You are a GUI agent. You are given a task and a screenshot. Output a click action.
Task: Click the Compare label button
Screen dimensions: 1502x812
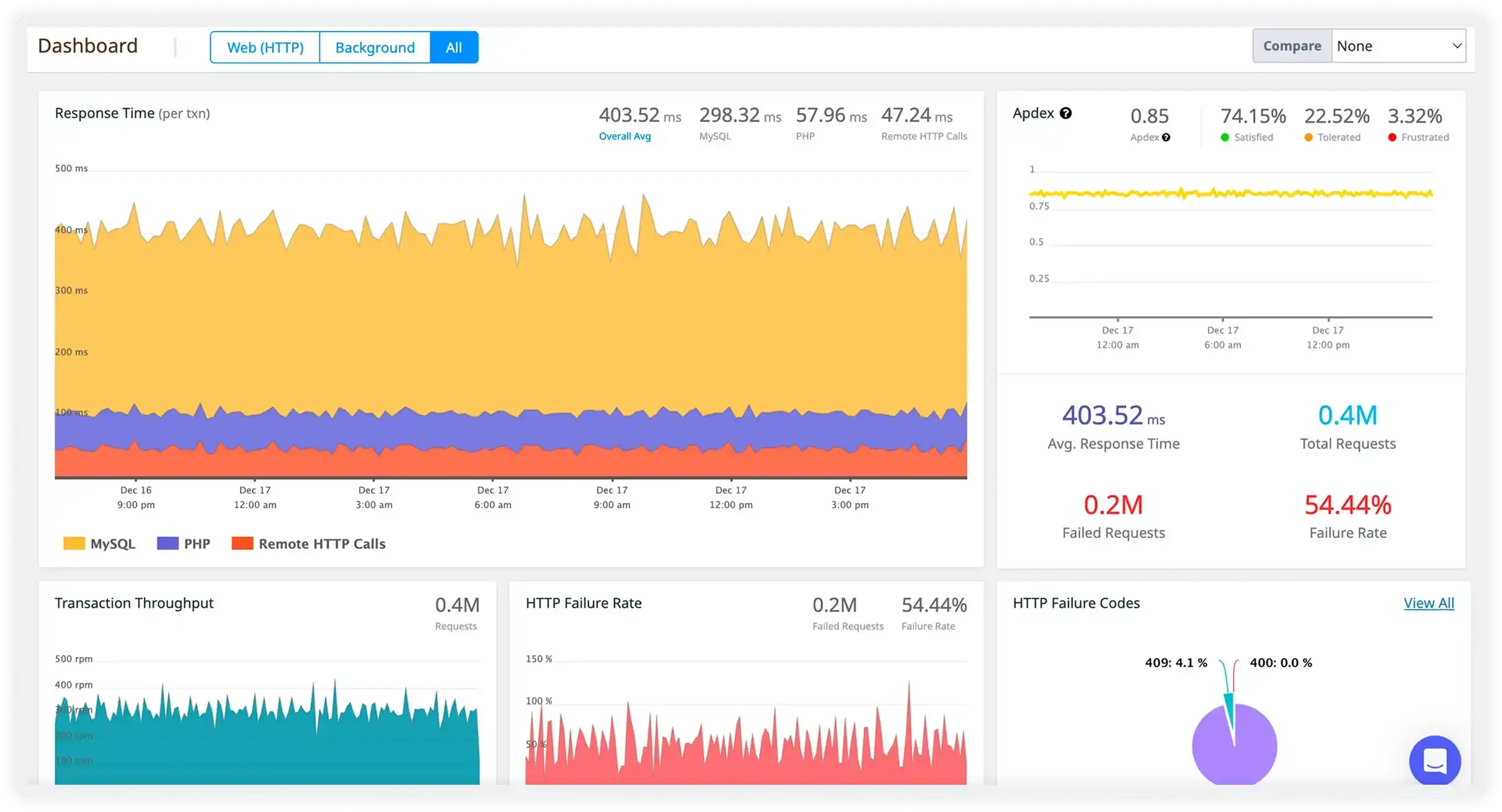[1292, 46]
